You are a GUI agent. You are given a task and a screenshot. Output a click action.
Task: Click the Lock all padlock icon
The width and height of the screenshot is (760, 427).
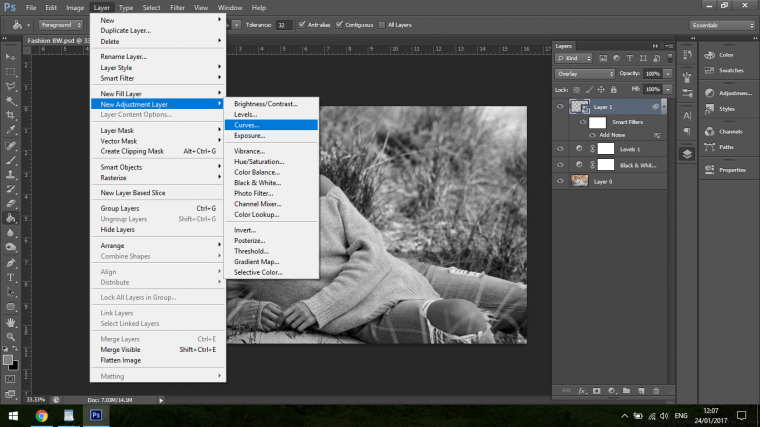point(614,89)
